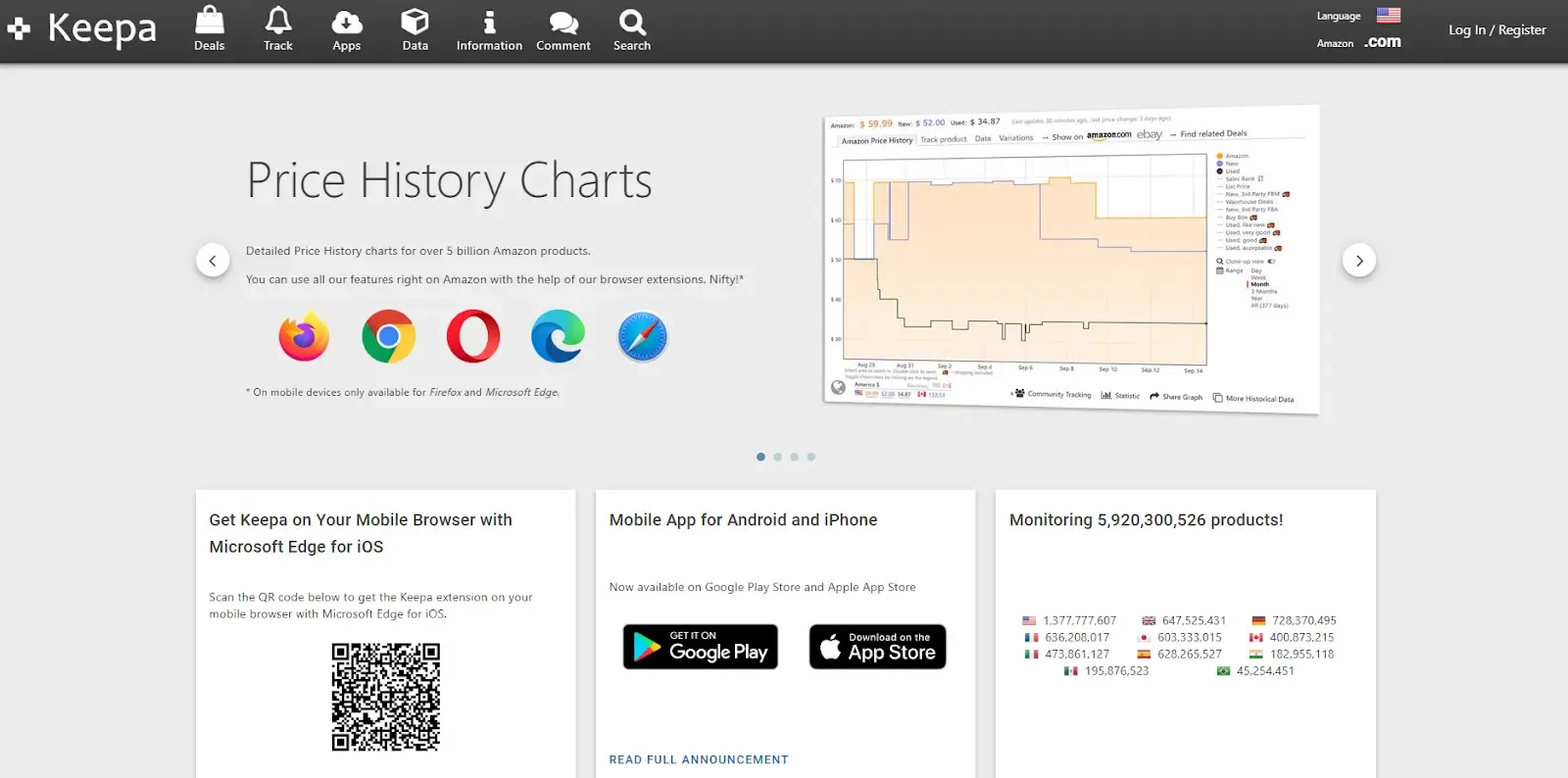Click the US flag count 1,377,777,607
Image resolution: width=1568 pixels, height=778 pixels.
pyautogui.click(x=1069, y=620)
